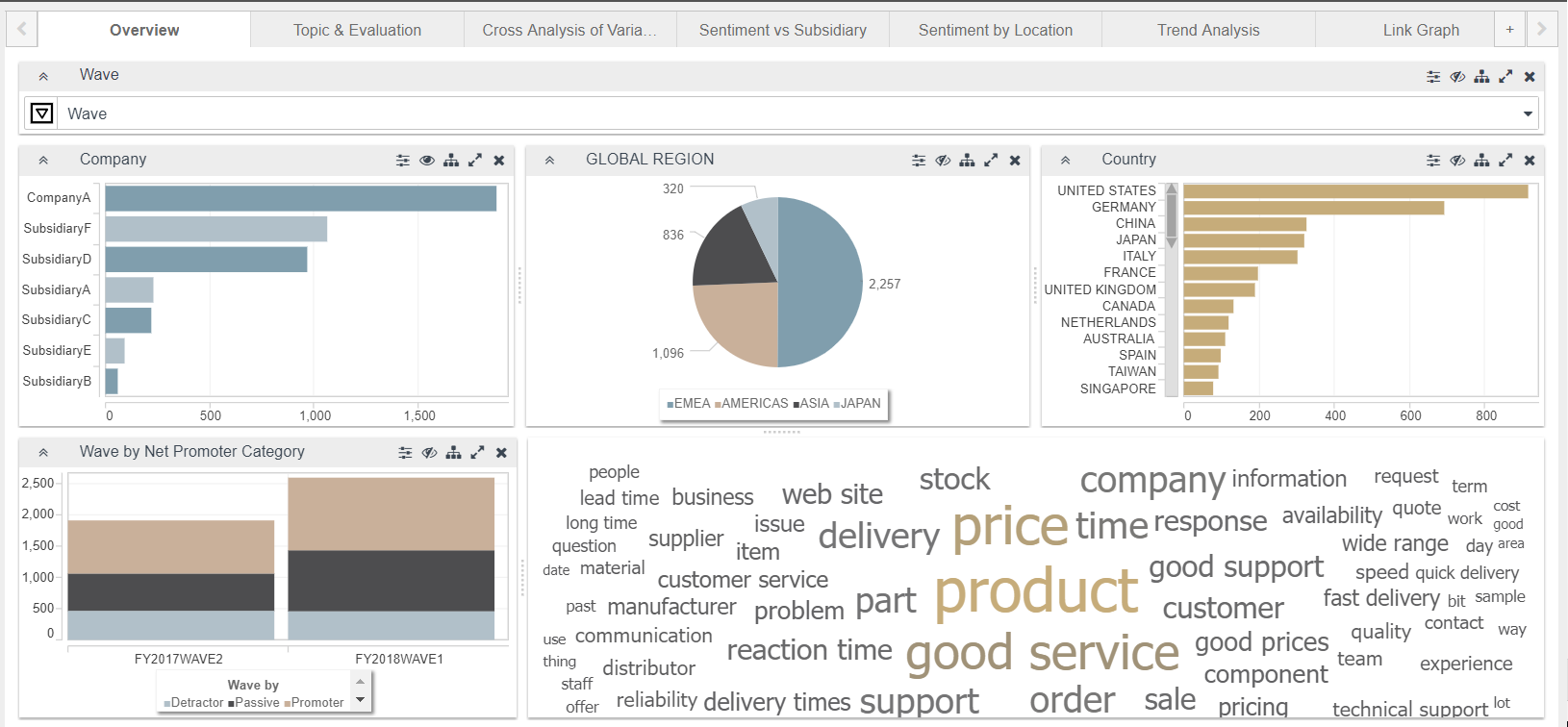Open hierarchy icon in Wave panel header
This screenshot has height=727, width=1568.
[1481, 76]
